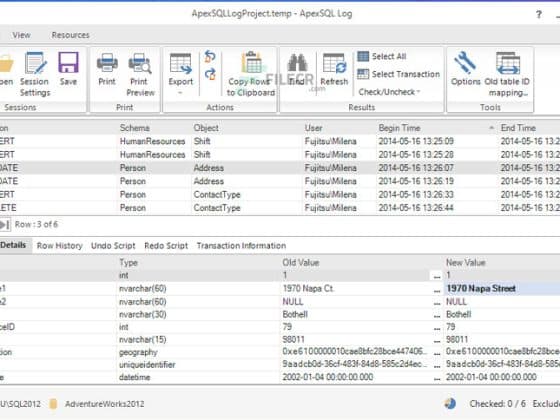The width and height of the screenshot is (560, 420).
Task: Expand ellipsis for datetime old value
Action: (436, 378)
